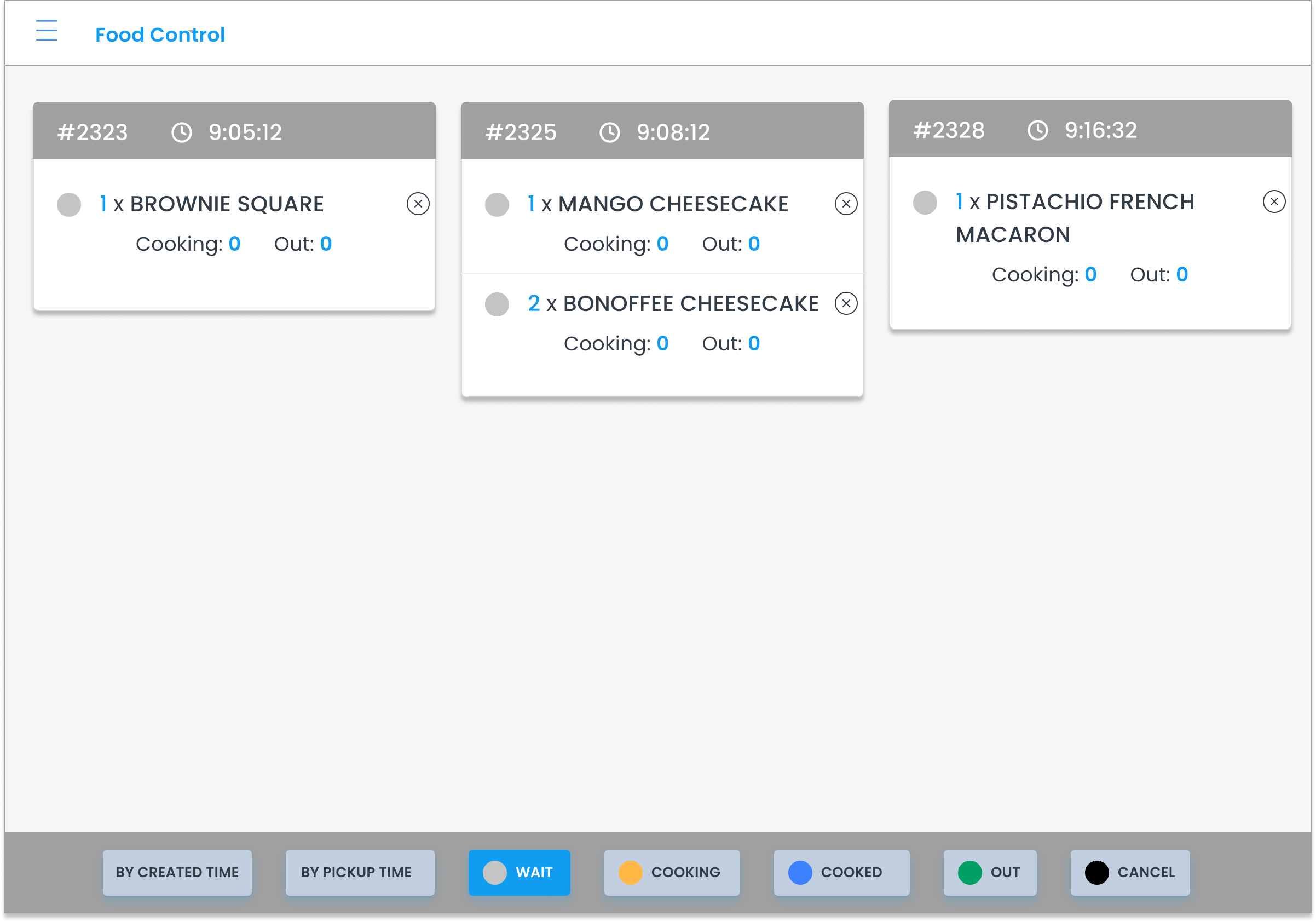Toggle status circle for Mango Cheesecake
Viewport: 1316px width, 922px height.
(497, 205)
